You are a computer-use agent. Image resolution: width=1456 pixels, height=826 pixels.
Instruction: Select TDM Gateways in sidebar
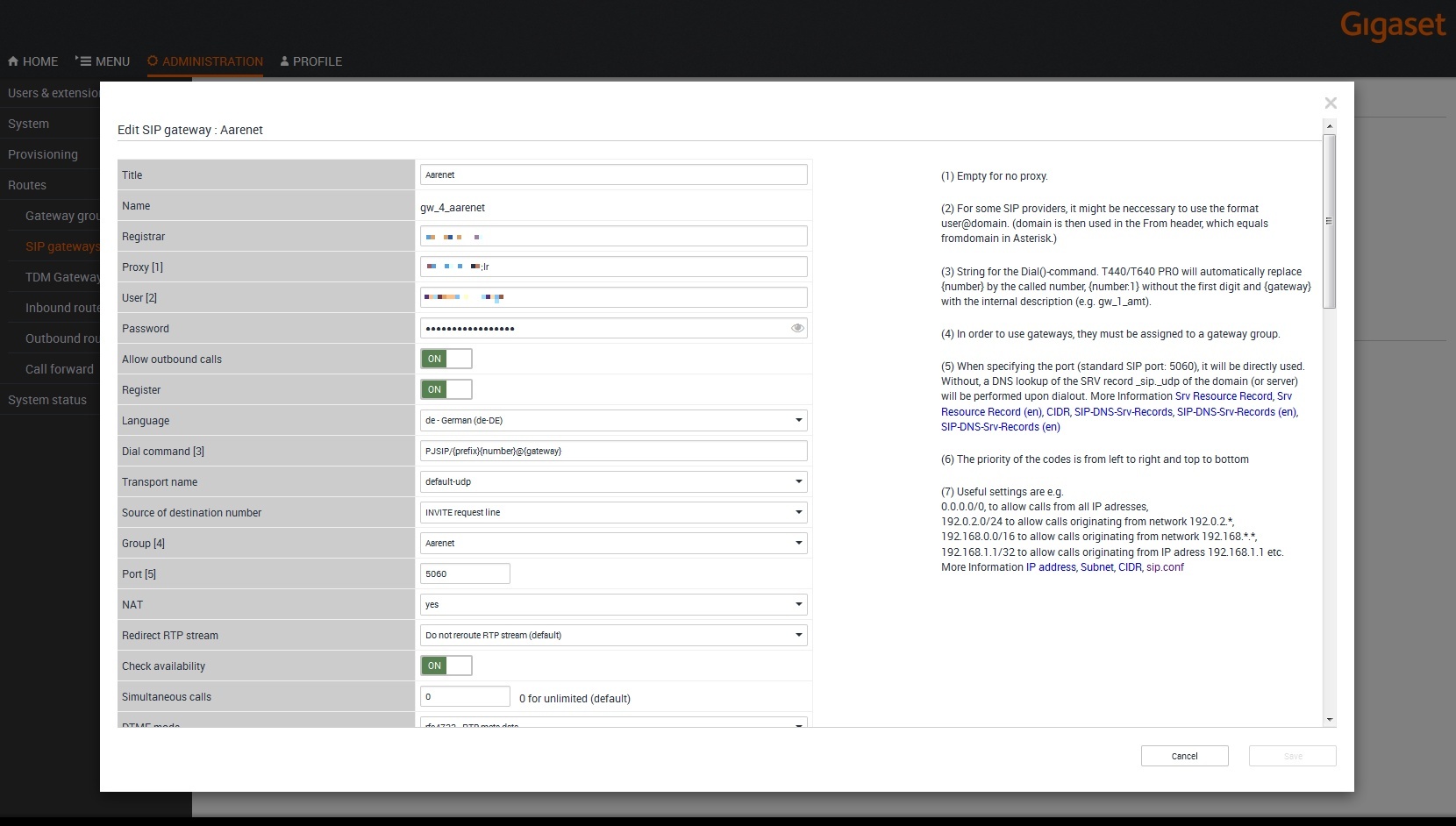62,277
